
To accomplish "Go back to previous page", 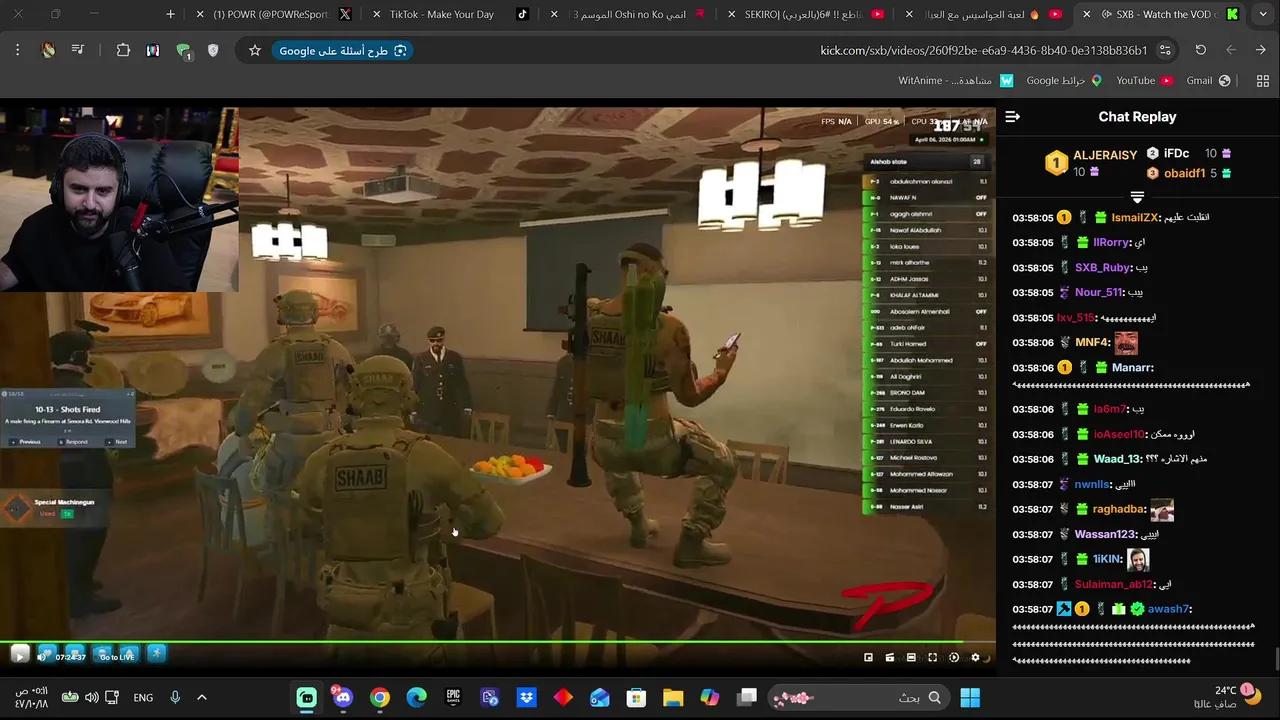I will [1261, 50].
